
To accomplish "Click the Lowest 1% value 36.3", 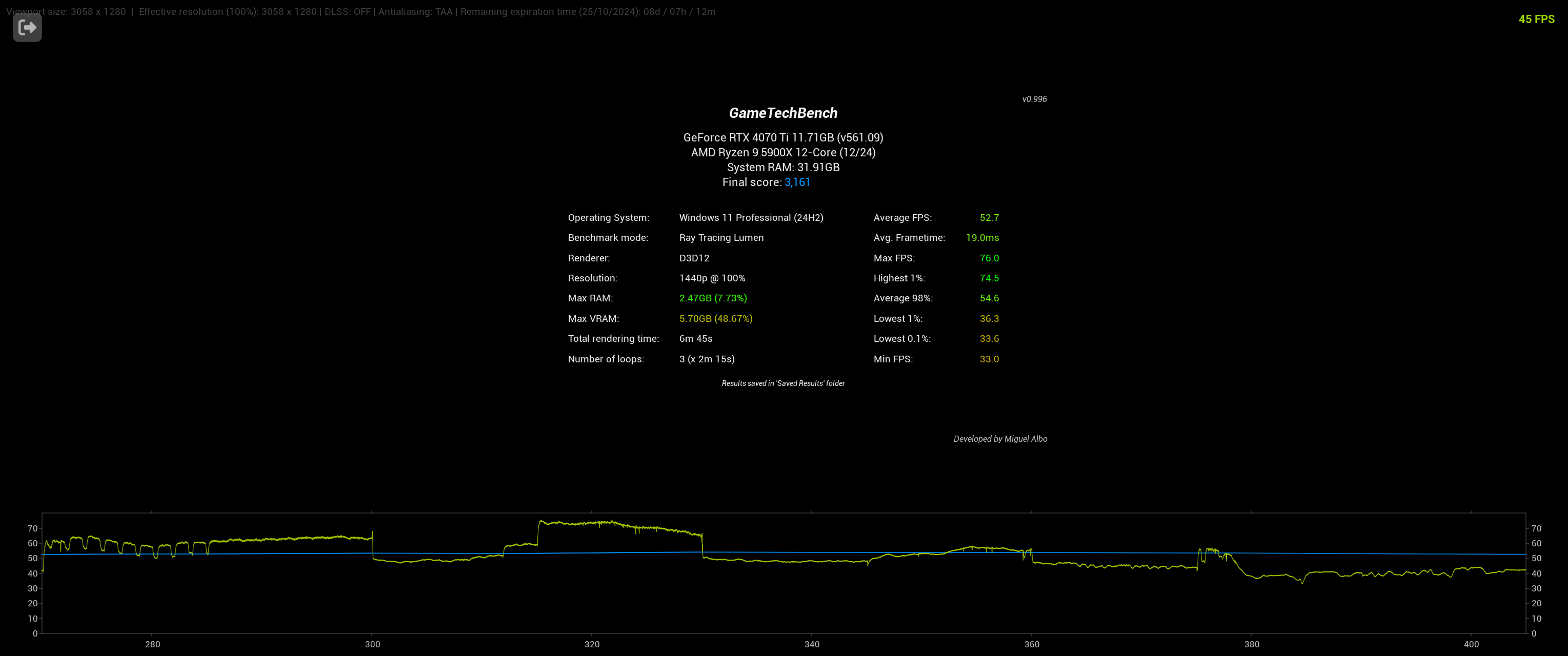I will point(989,319).
